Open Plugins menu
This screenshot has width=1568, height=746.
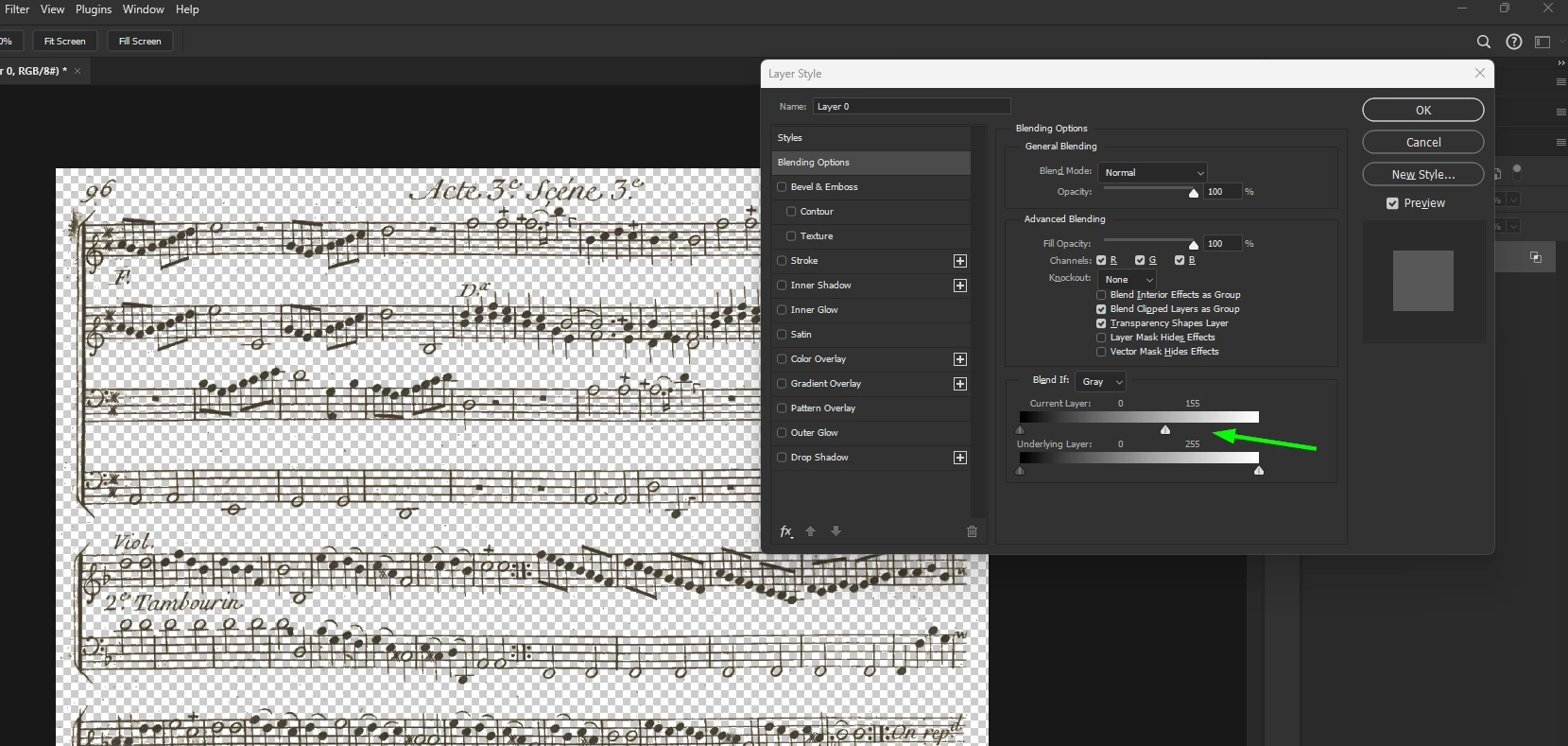point(94,9)
